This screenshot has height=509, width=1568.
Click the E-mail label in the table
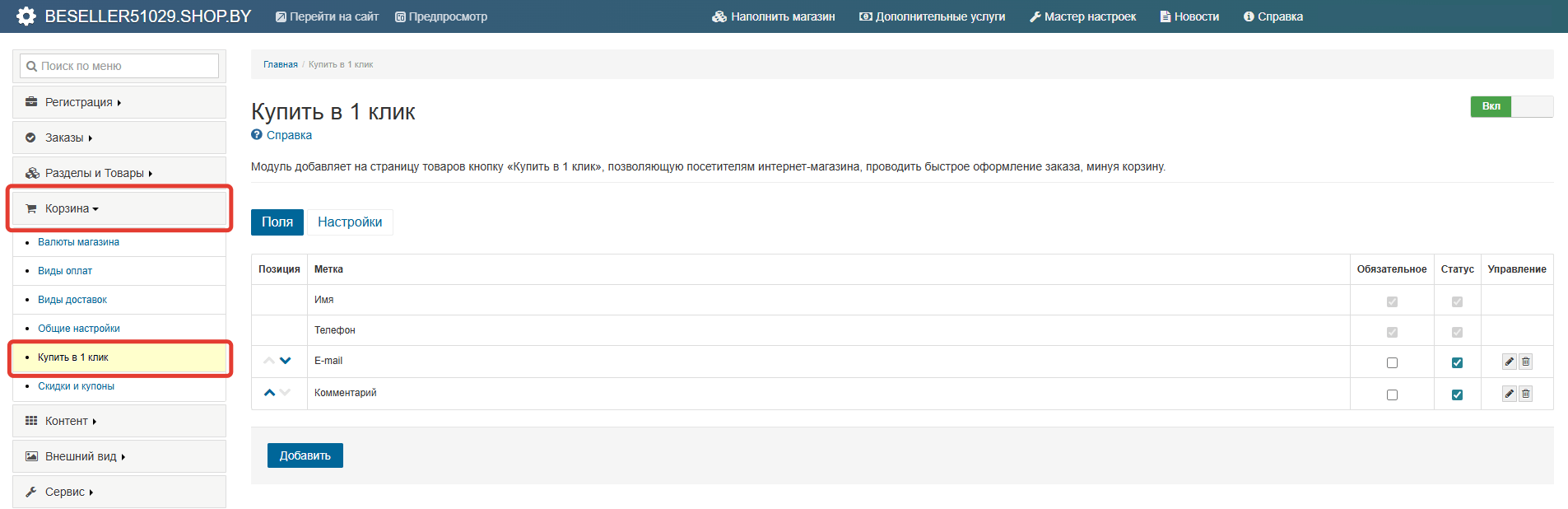coord(328,361)
